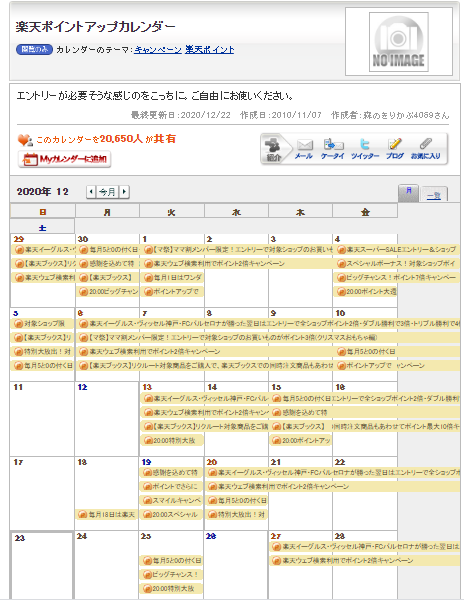Click 楽天ポイントアップカレンダー title
The width and height of the screenshot is (464, 604).
(x=95, y=27)
